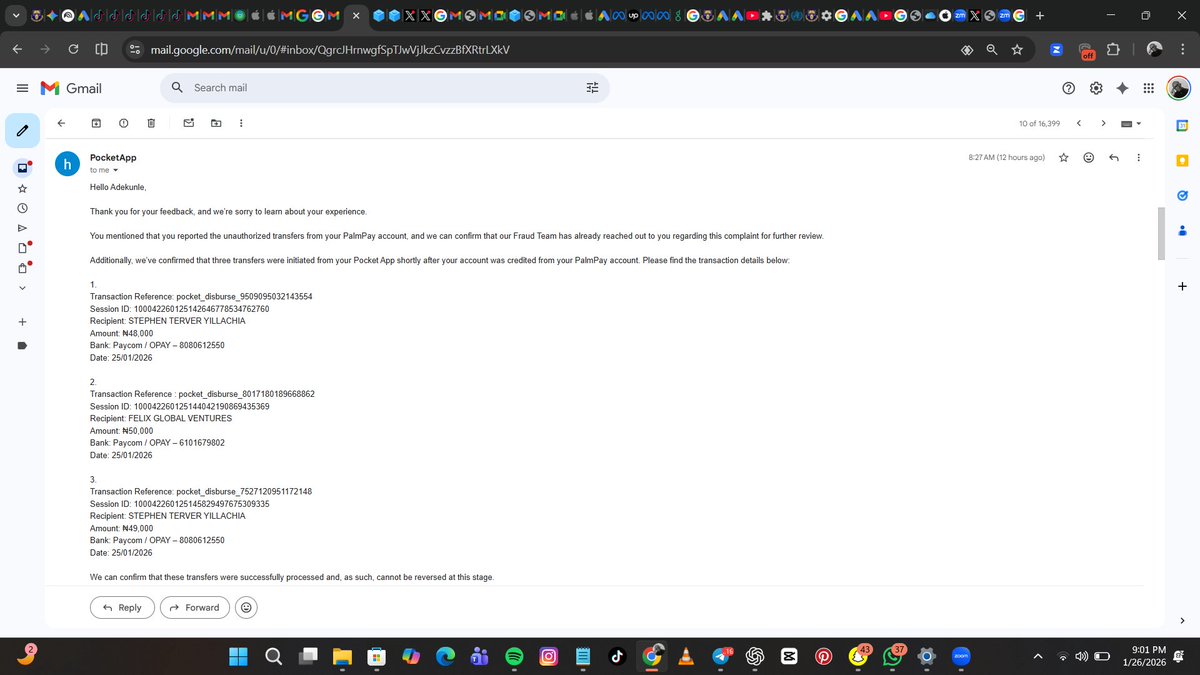Open Google Account avatar in Gmail
The height and width of the screenshot is (675, 1200).
click(x=1179, y=88)
